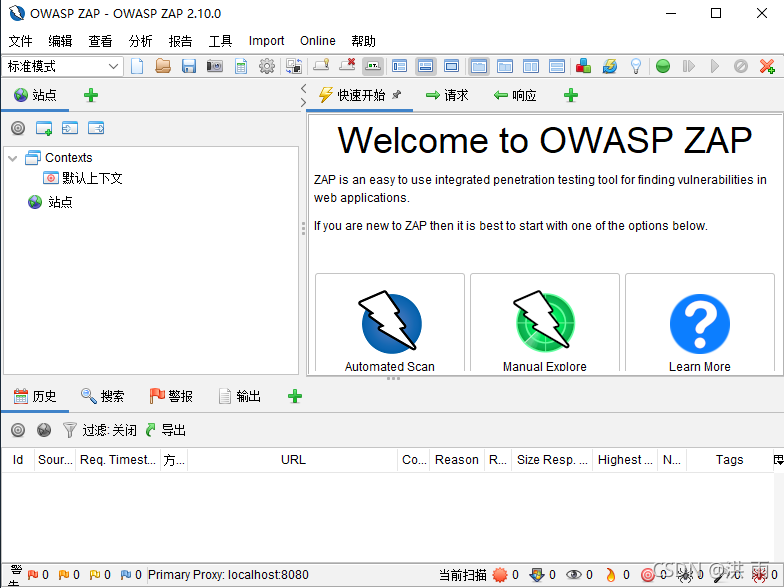The width and height of the screenshot is (784, 588).
Task: Click right arrow on the pane splitter
Action: (x=303, y=102)
